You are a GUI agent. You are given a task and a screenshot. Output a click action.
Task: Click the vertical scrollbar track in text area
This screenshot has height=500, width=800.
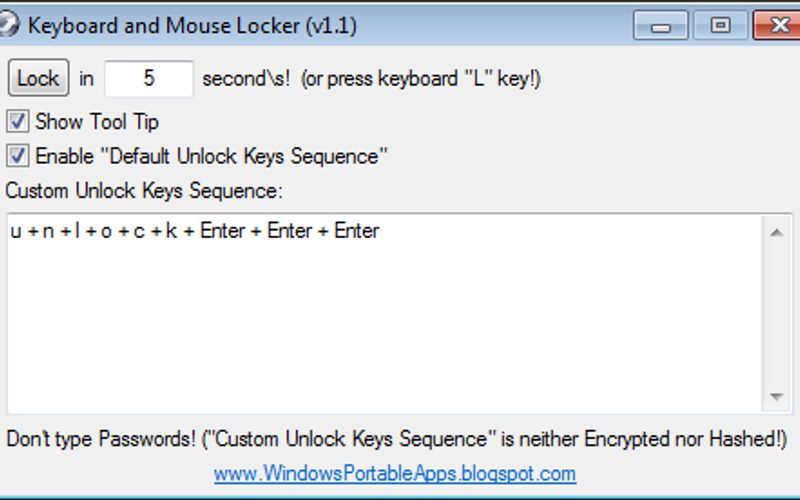776,315
